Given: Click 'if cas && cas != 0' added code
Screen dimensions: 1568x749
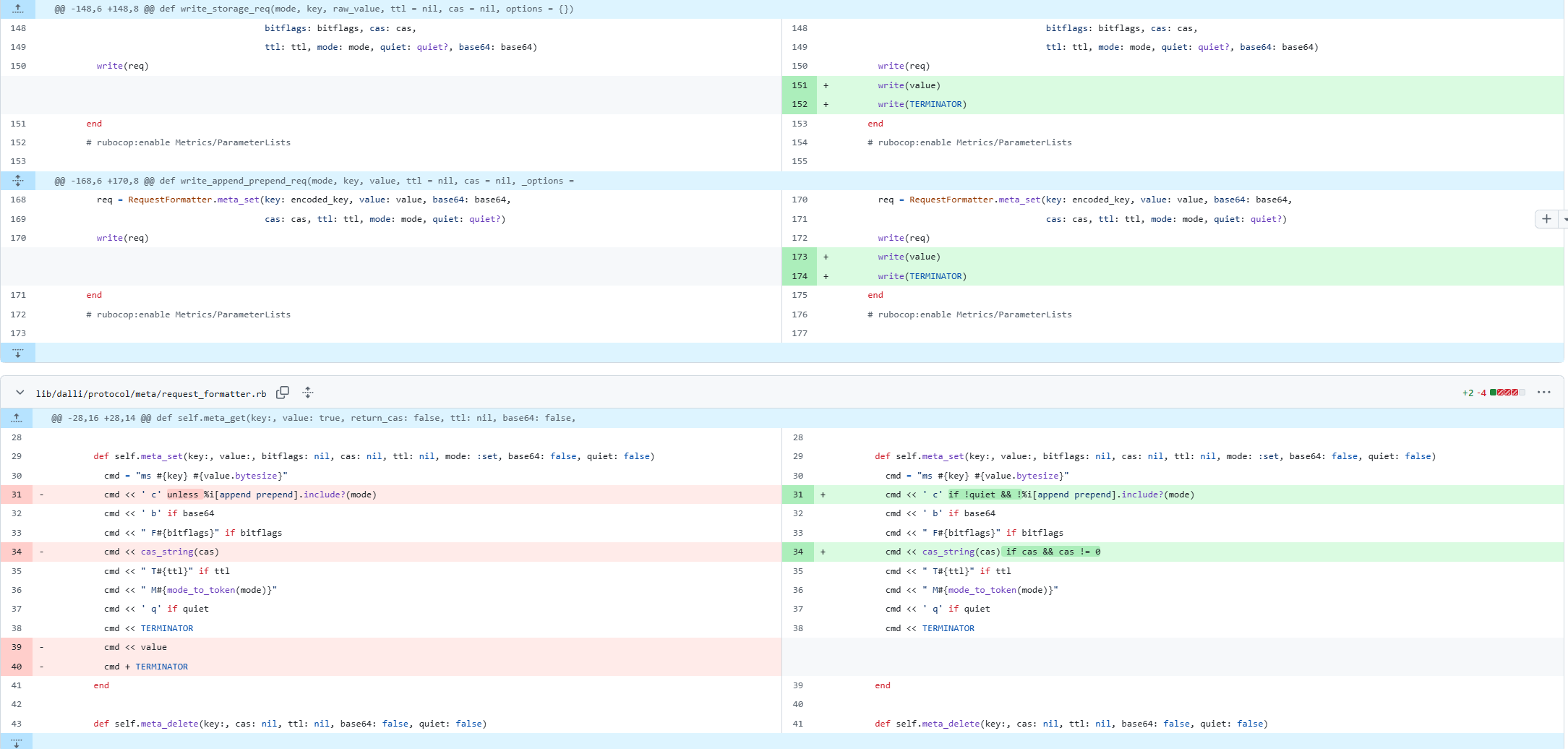Looking at the screenshot, I should [x=1053, y=552].
